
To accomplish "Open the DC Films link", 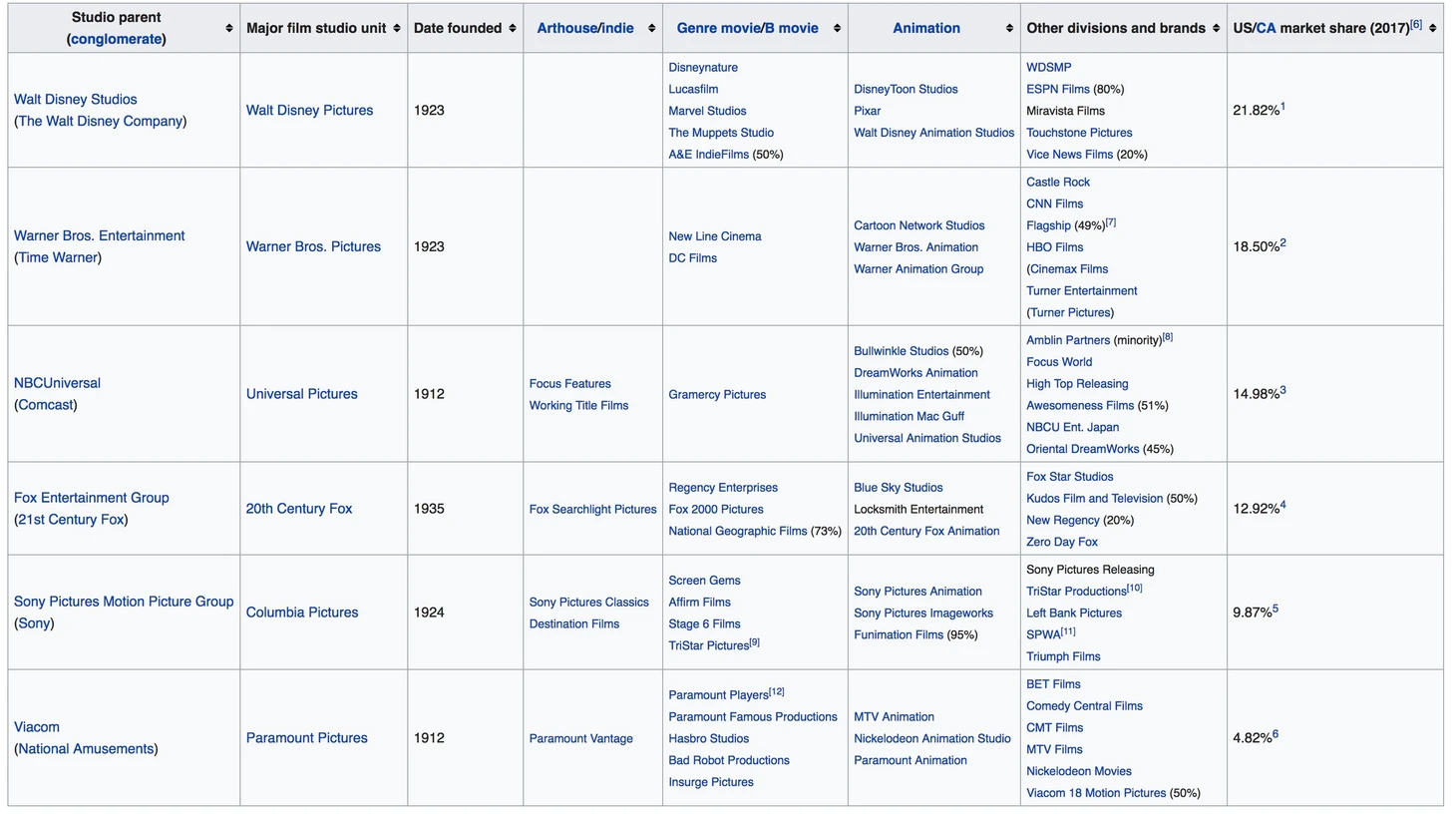I will pyautogui.click(x=692, y=258).
